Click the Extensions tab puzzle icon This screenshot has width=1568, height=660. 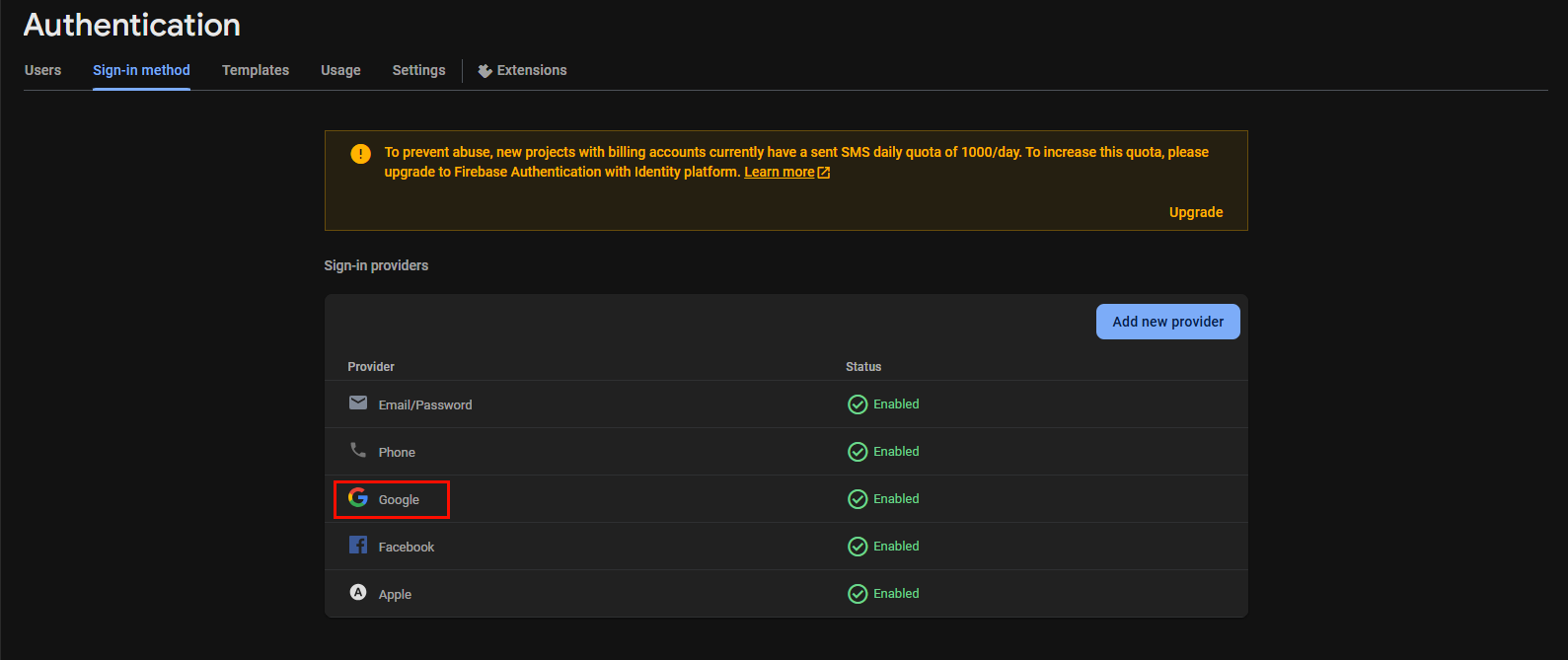point(485,71)
